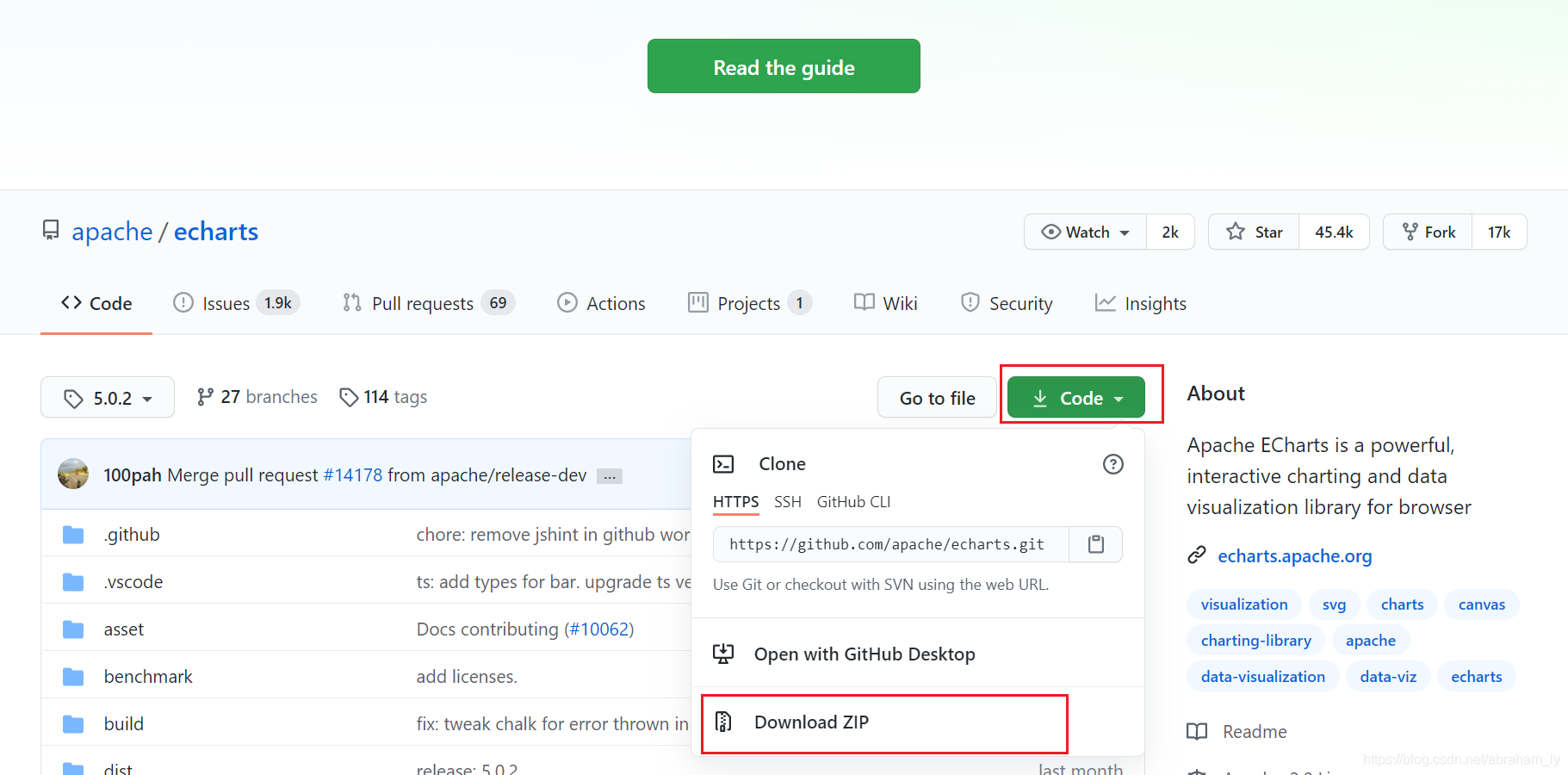
Task: Open the #10062 issue link
Action: point(598,629)
